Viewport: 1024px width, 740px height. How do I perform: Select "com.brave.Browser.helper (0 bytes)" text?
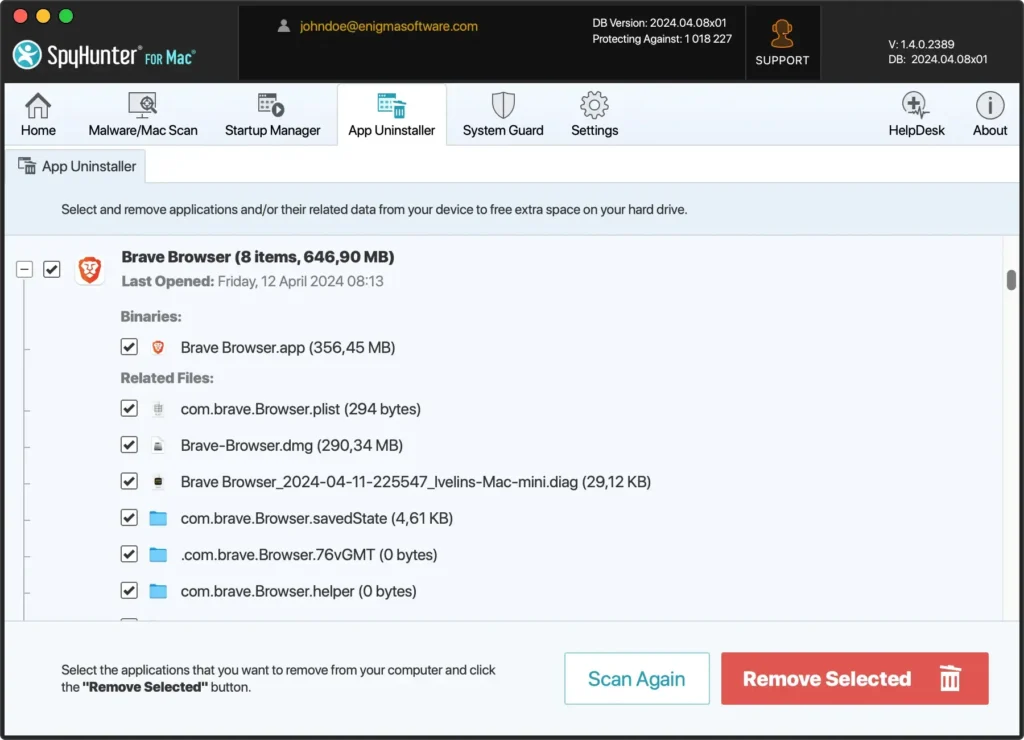[298, 591]
